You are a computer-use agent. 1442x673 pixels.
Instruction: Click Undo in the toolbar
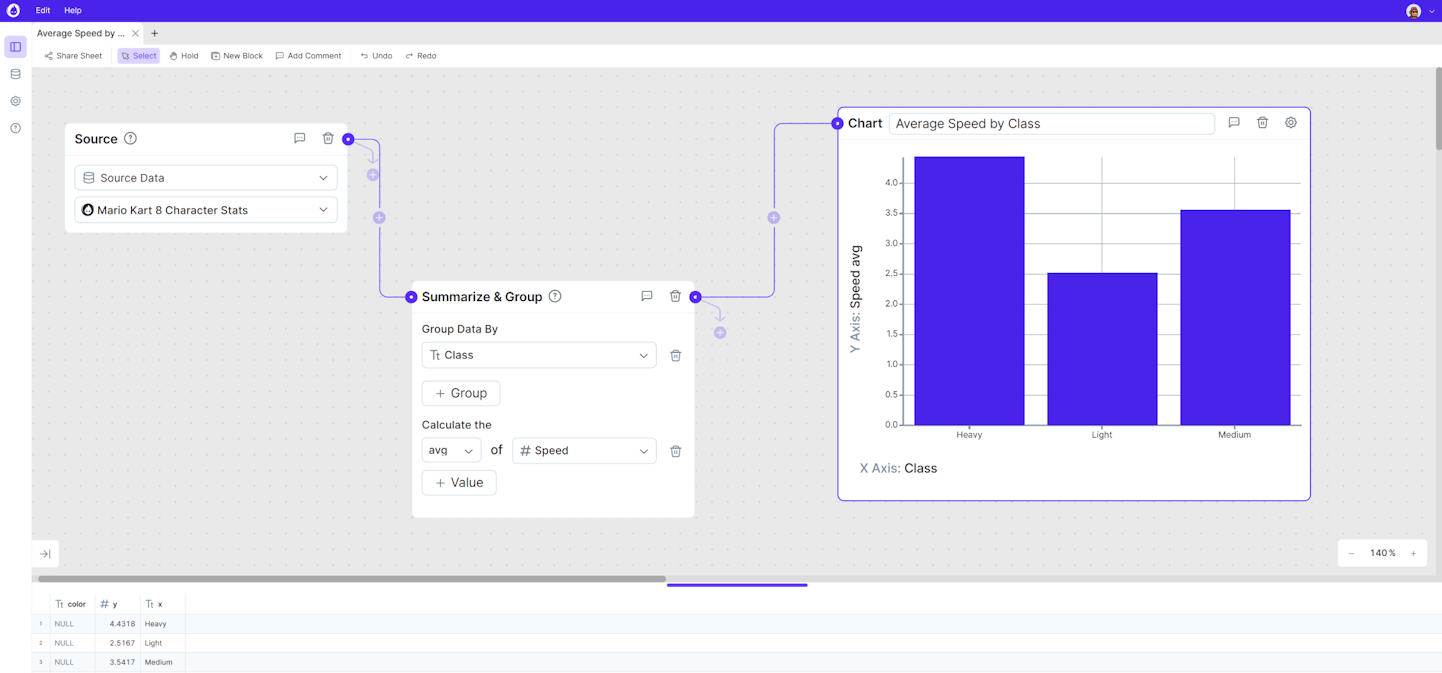coord(375,55)
